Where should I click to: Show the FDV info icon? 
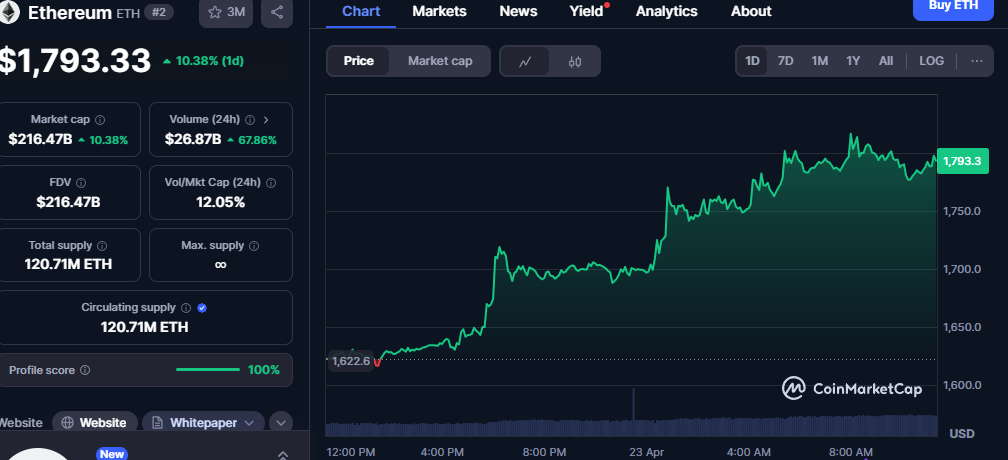click(81, 182)
